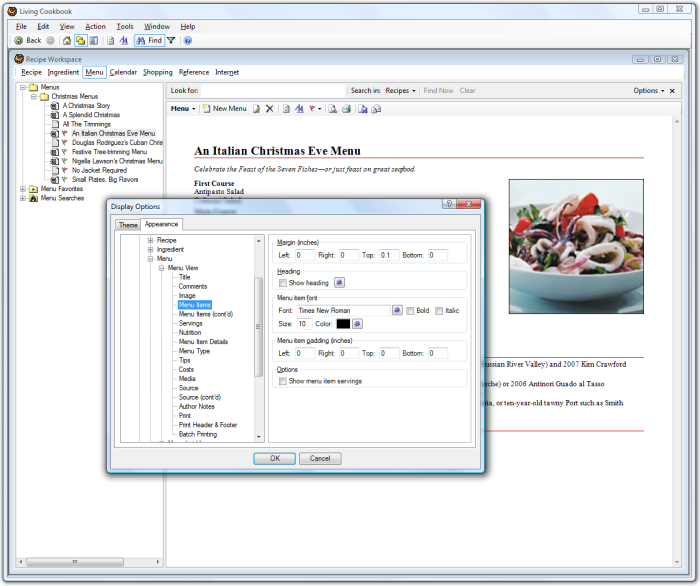Screen dimensions: 700x586
Task: Open the Options dropdown in search bar
Action: tap(649, 91)
